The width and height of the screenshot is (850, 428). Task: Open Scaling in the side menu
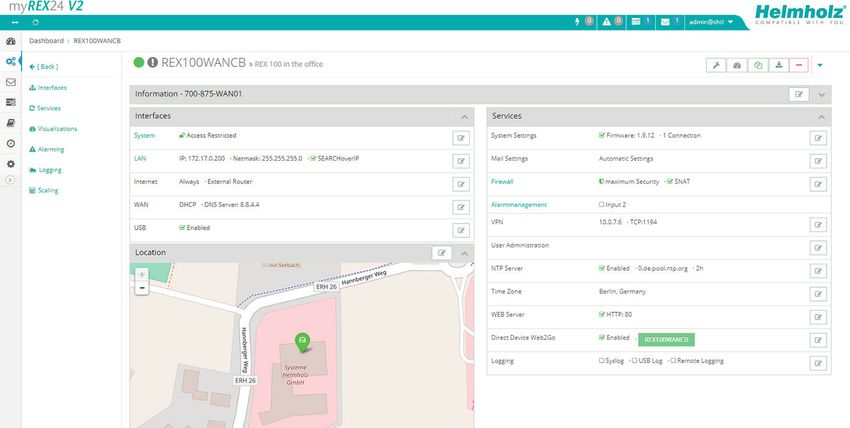44,190
